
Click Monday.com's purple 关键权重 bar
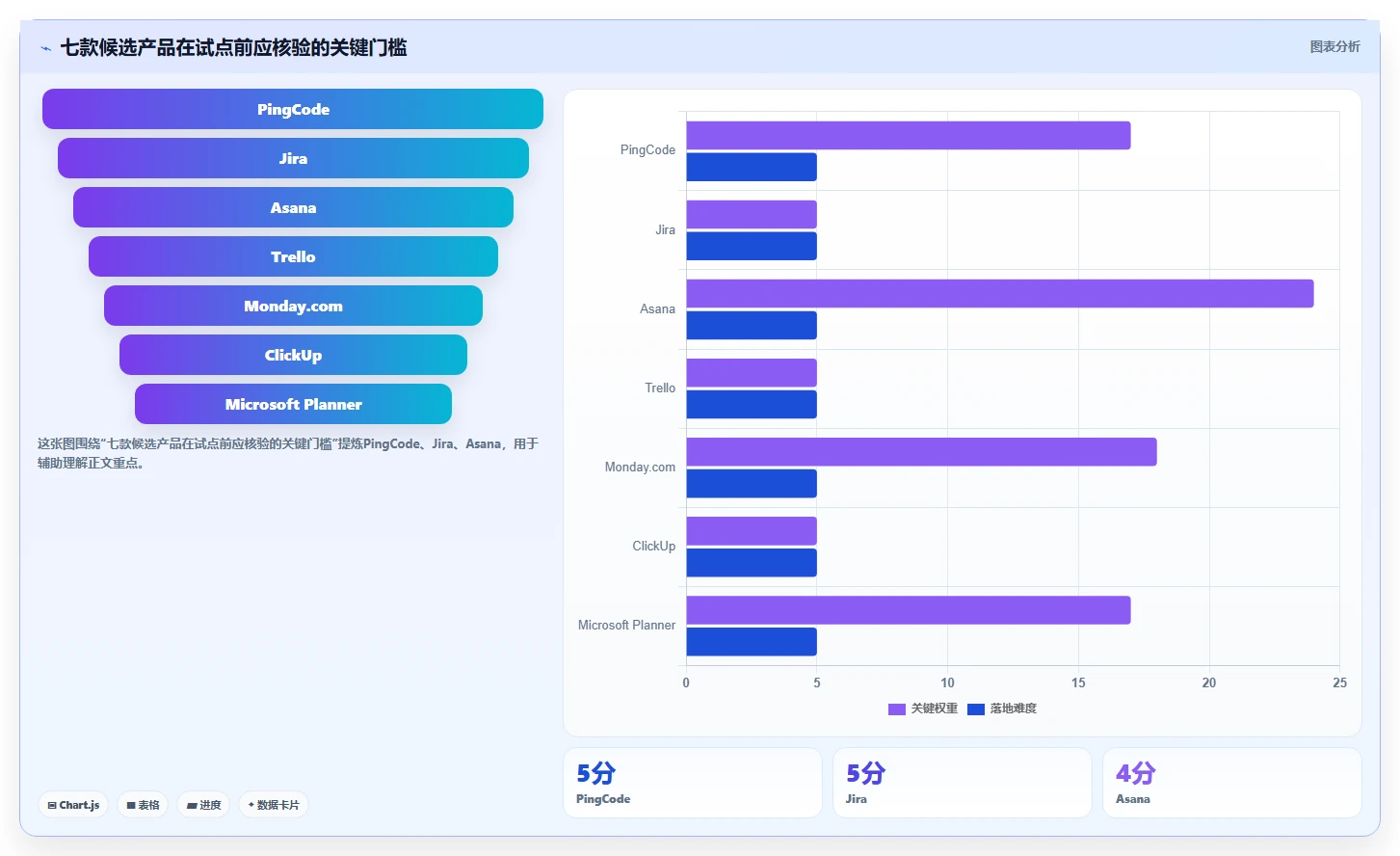(x=921, y=452)
